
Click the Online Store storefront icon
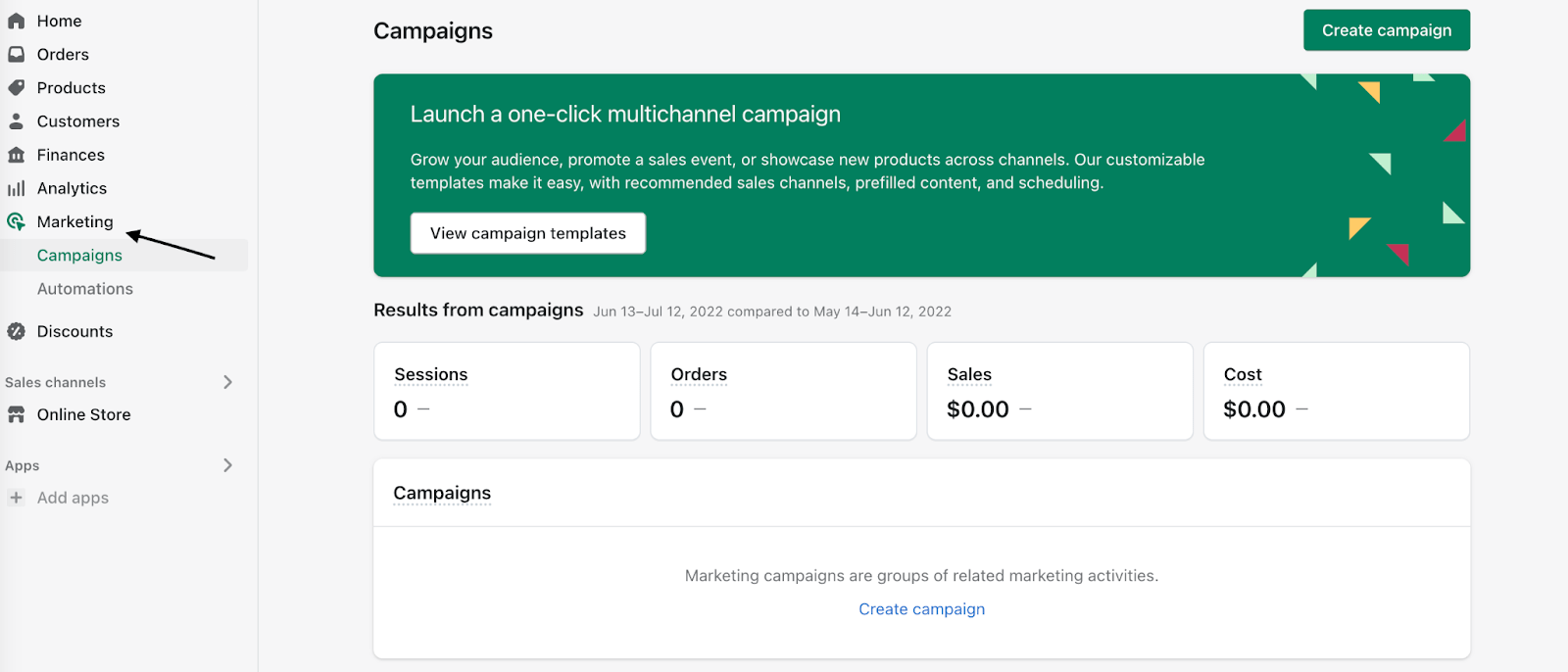coord(16,414)
